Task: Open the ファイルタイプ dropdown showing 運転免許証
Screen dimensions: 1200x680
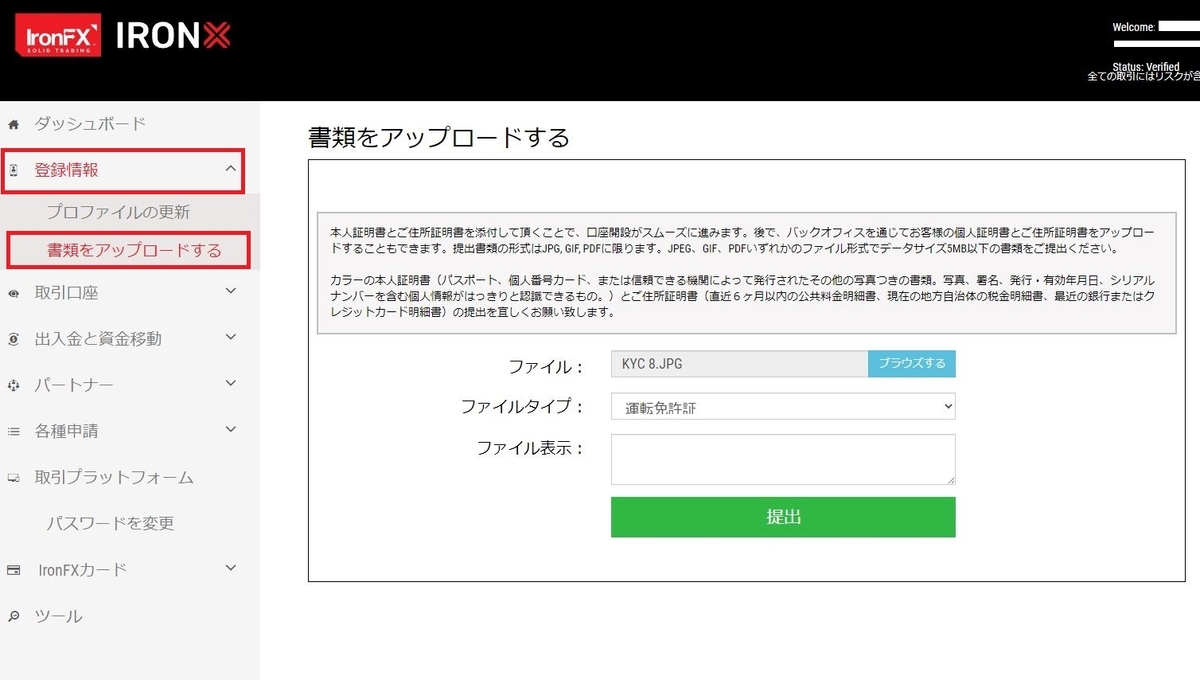Action: tap(783, 406)
